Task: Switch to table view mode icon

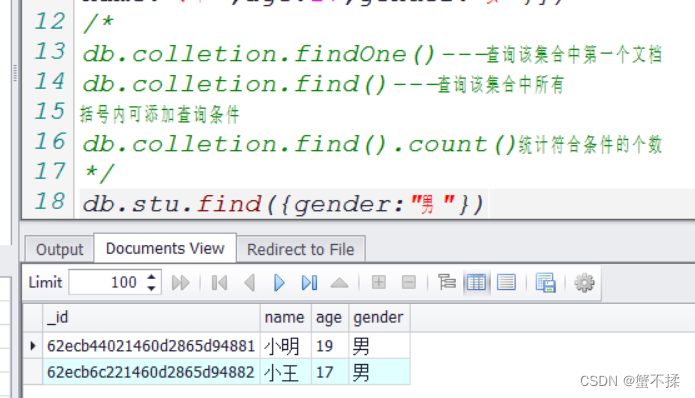Action: click(x=476, y=282)
